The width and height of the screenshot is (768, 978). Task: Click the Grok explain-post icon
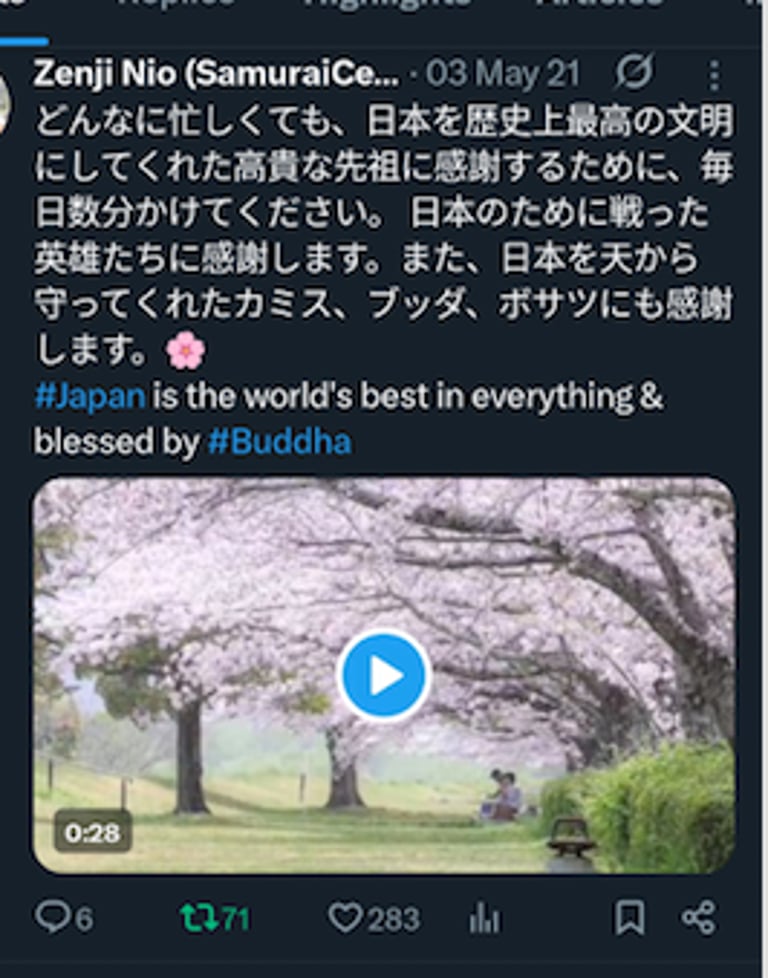click(x=634, y=72)
